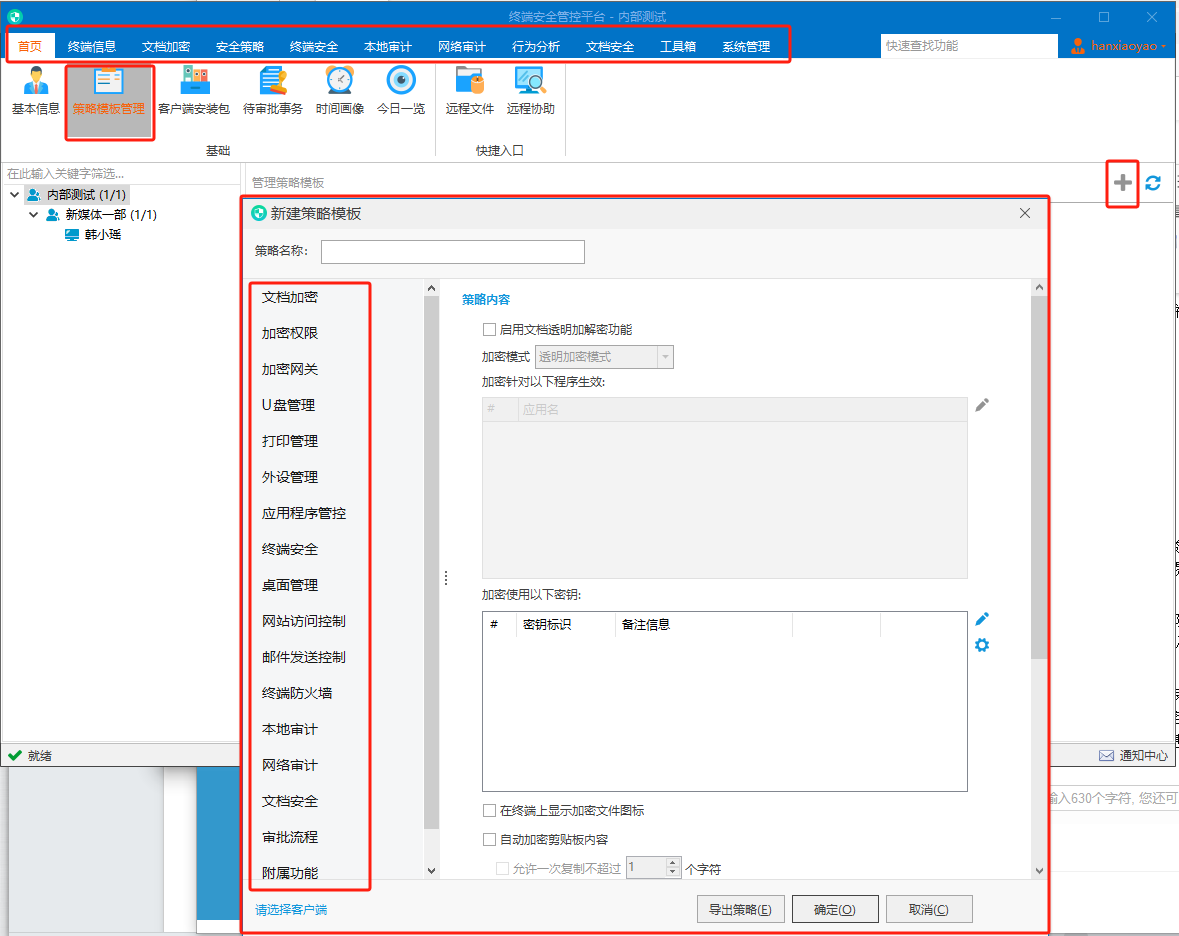Open hanxiaoyao user menu dropdown
This screenshot has width=1179, height=936.
click(1163, 46)
